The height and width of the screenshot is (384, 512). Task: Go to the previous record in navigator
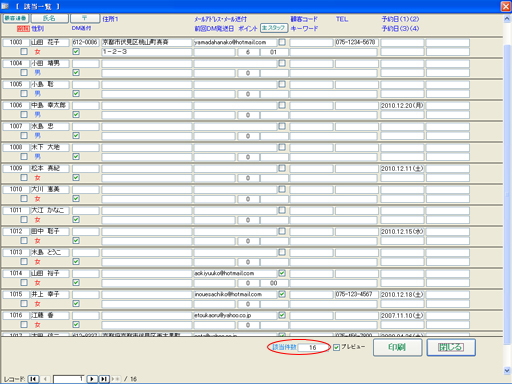[x=45, y=379]
